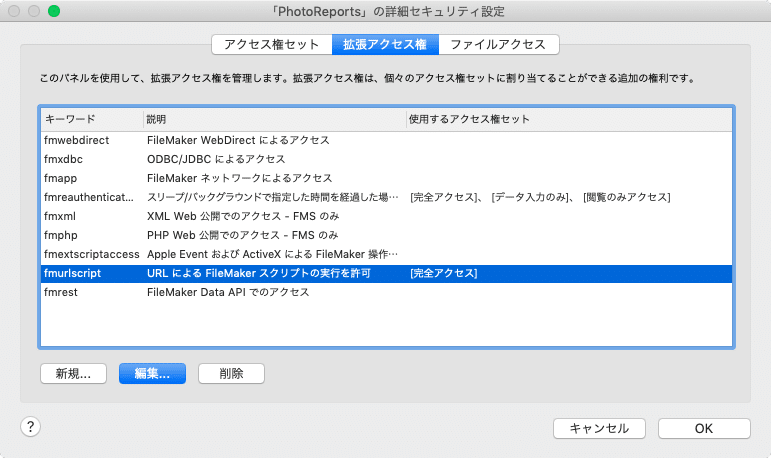The height and width of the screenshot is (458, 771).
Task: Select the fmxml keyword row
Action: (x=386, y=216)
